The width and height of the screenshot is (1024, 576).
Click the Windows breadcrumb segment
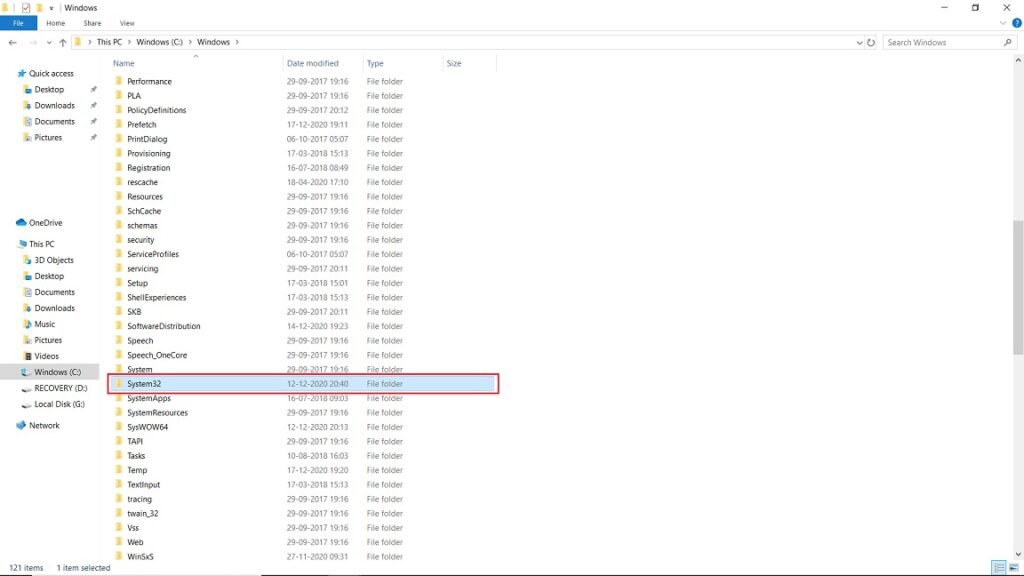click(214, 42)
